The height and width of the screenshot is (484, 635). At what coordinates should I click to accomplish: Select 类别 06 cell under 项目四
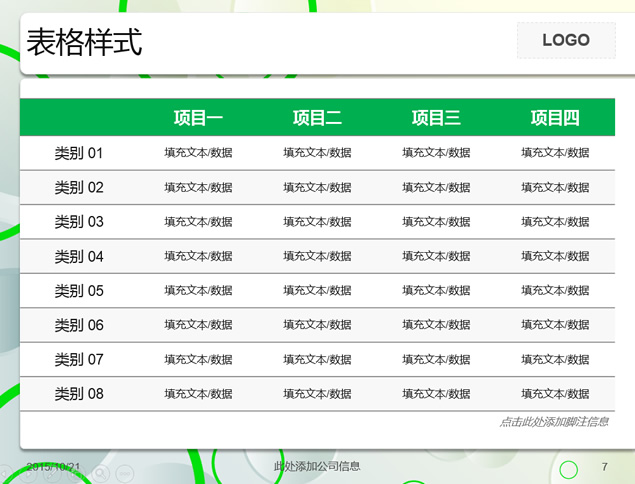555,325
